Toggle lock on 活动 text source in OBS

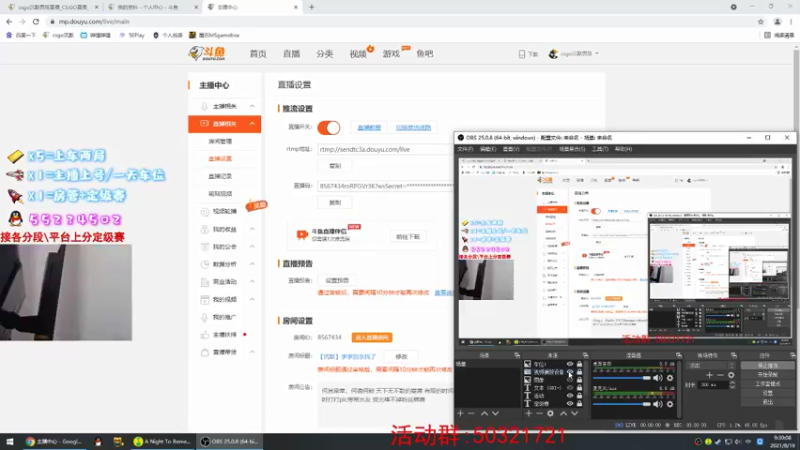pos(579,395)
